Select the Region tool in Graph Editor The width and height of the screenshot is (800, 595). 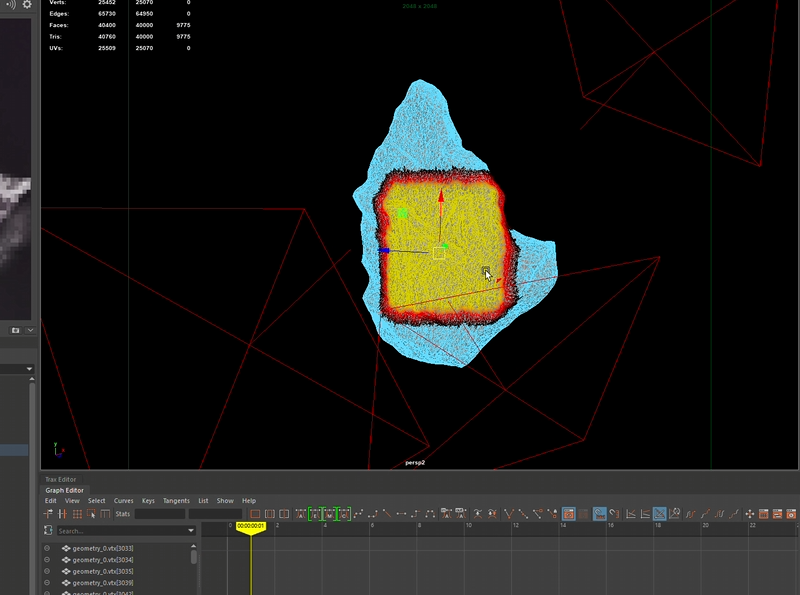pos(92,514)
